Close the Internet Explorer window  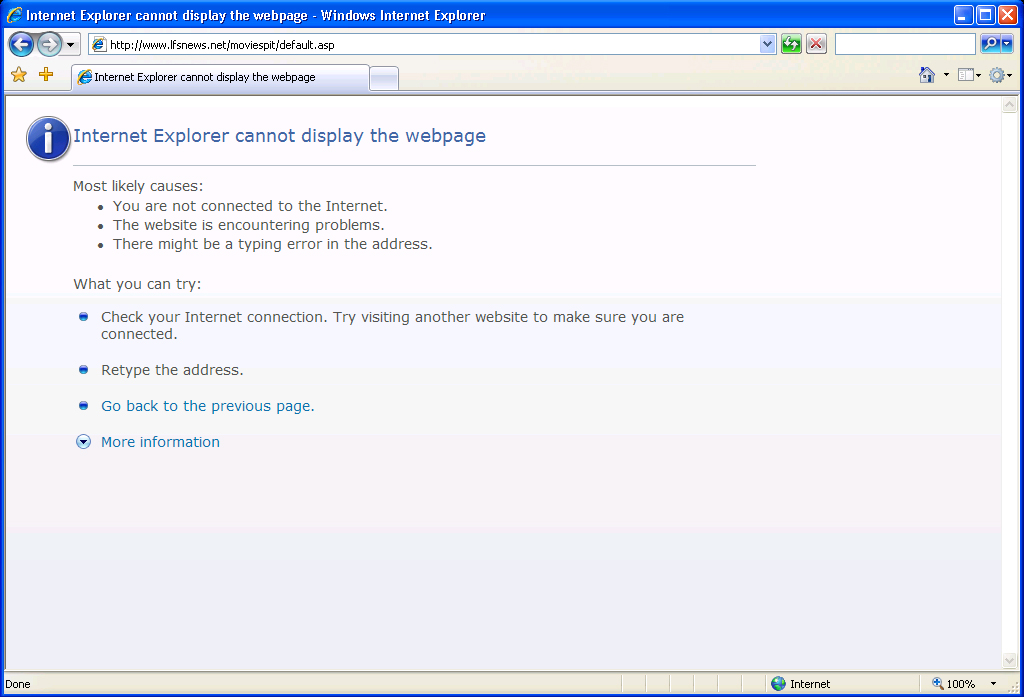pyautogui.click(x=1008, y=15)
